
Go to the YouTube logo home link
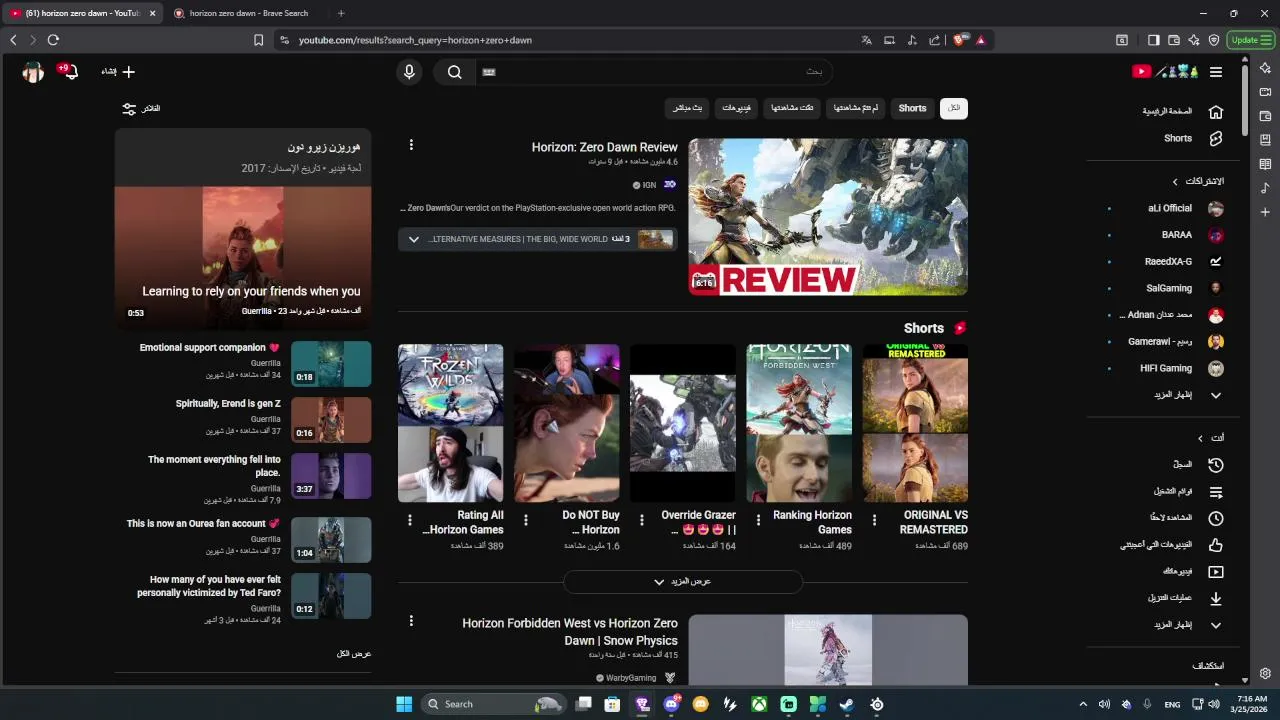1165,72
